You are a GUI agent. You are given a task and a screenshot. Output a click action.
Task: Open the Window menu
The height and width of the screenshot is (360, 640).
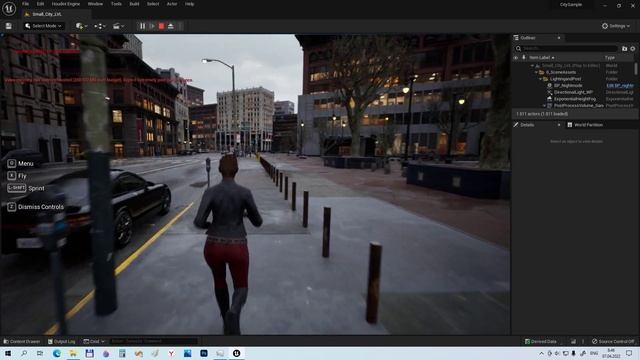pos(95,4)
